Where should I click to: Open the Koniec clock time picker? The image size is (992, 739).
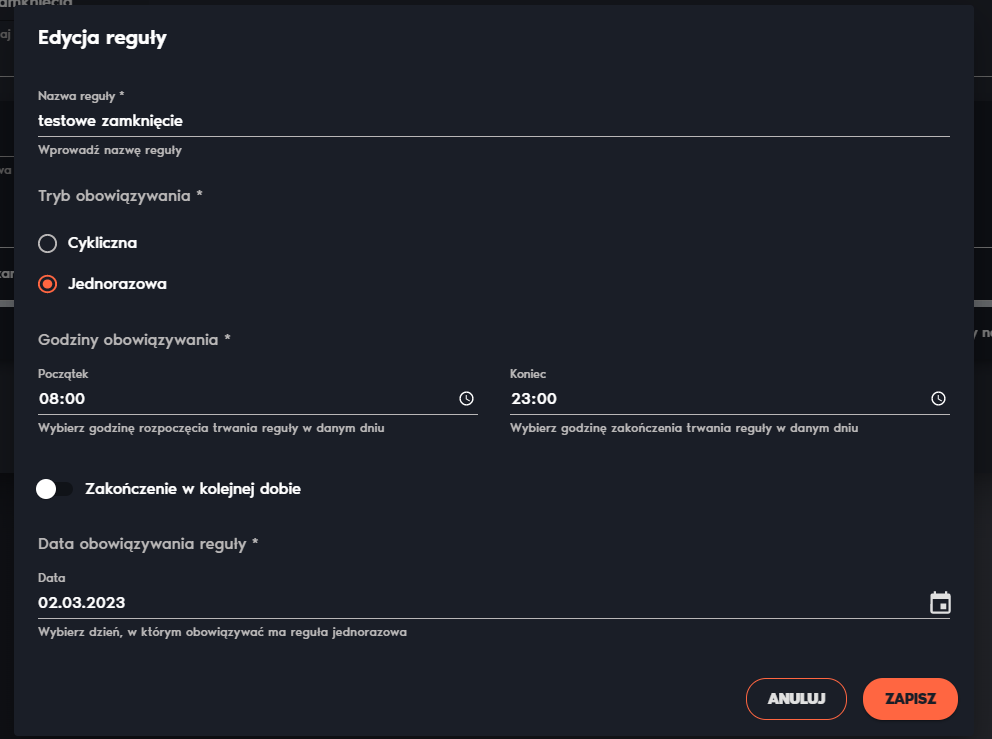point(938,399)
